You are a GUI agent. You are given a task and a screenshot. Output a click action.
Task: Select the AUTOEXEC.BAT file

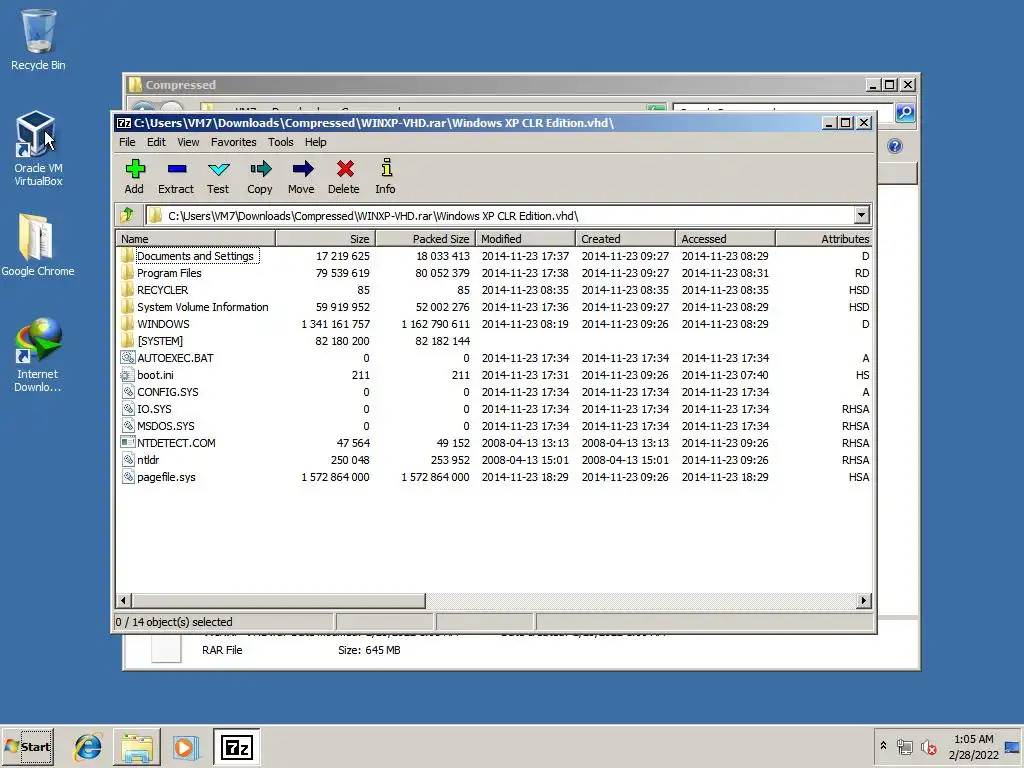tap(494, 358)
